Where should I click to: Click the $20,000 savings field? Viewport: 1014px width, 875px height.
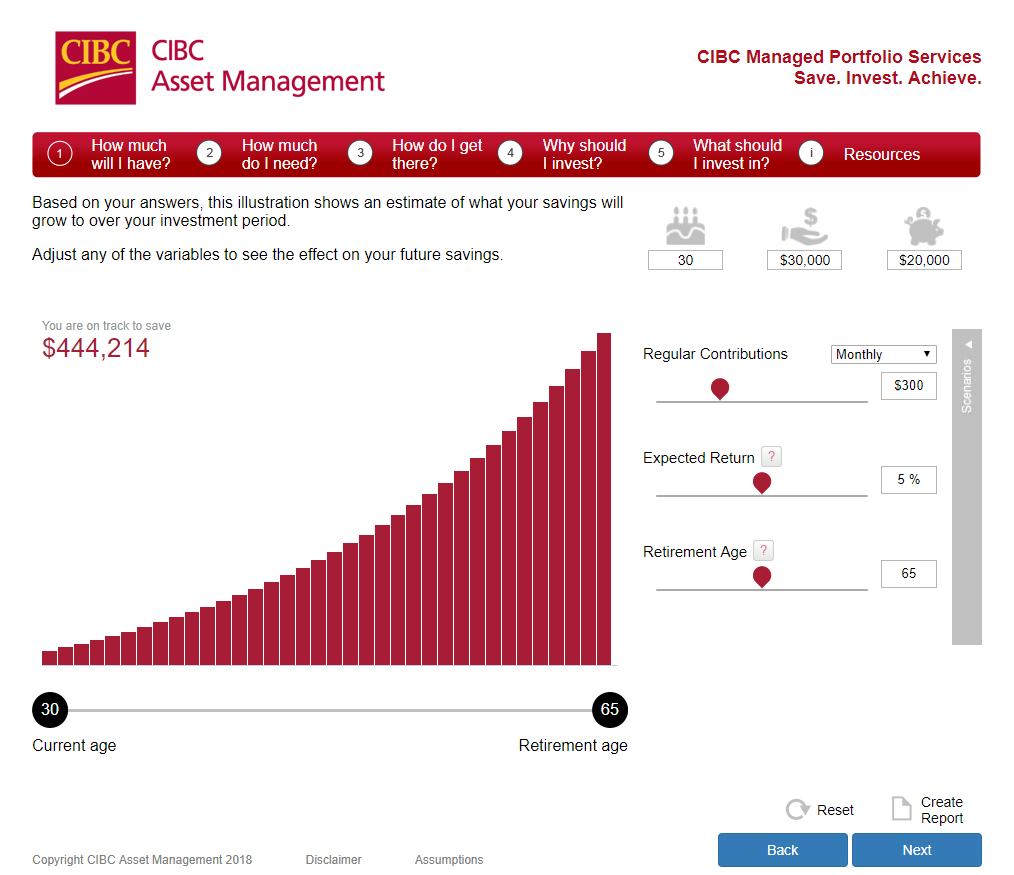(x=924, y=260)
